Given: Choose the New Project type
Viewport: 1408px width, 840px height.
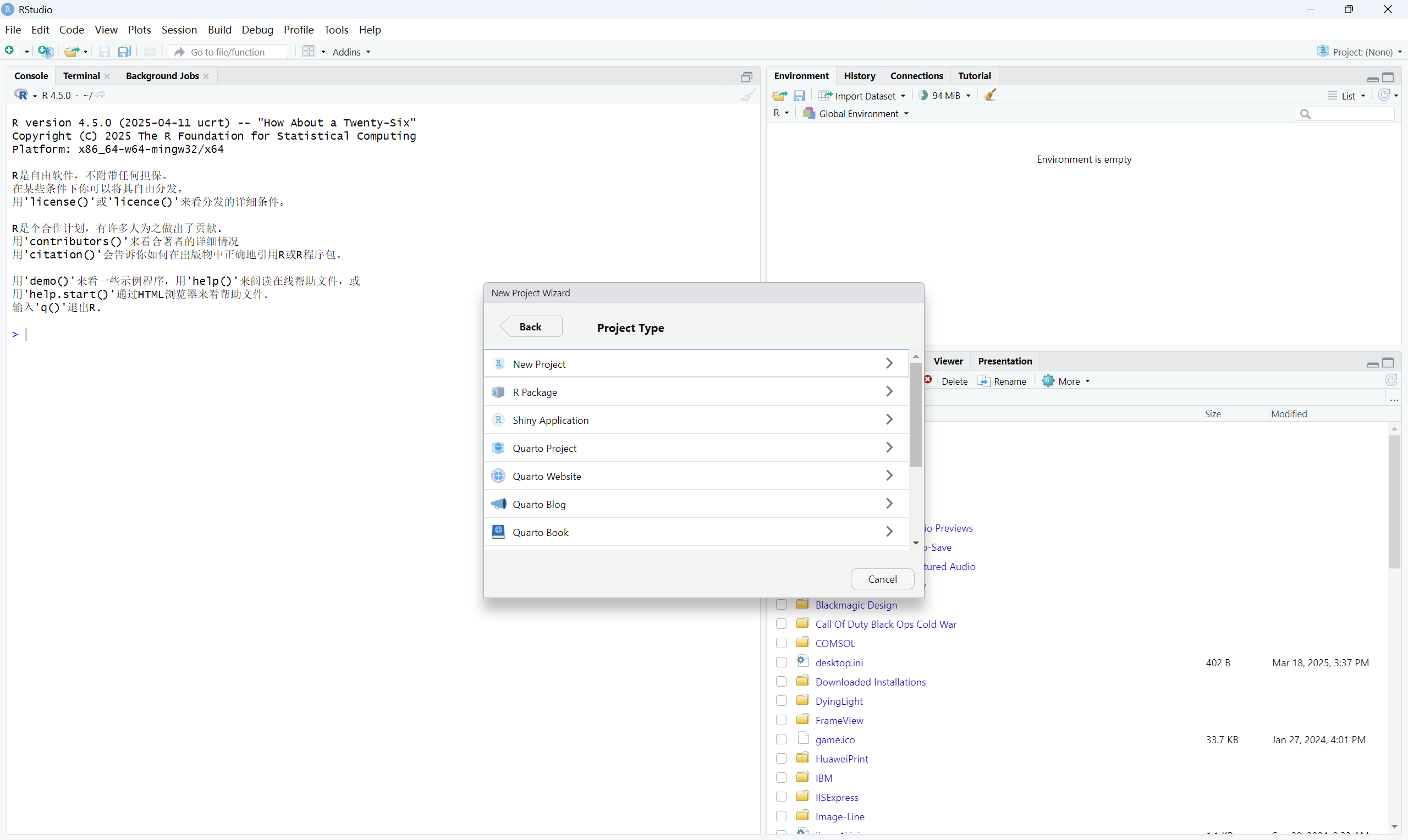Looking at the screenshot, I should [696, 363].
